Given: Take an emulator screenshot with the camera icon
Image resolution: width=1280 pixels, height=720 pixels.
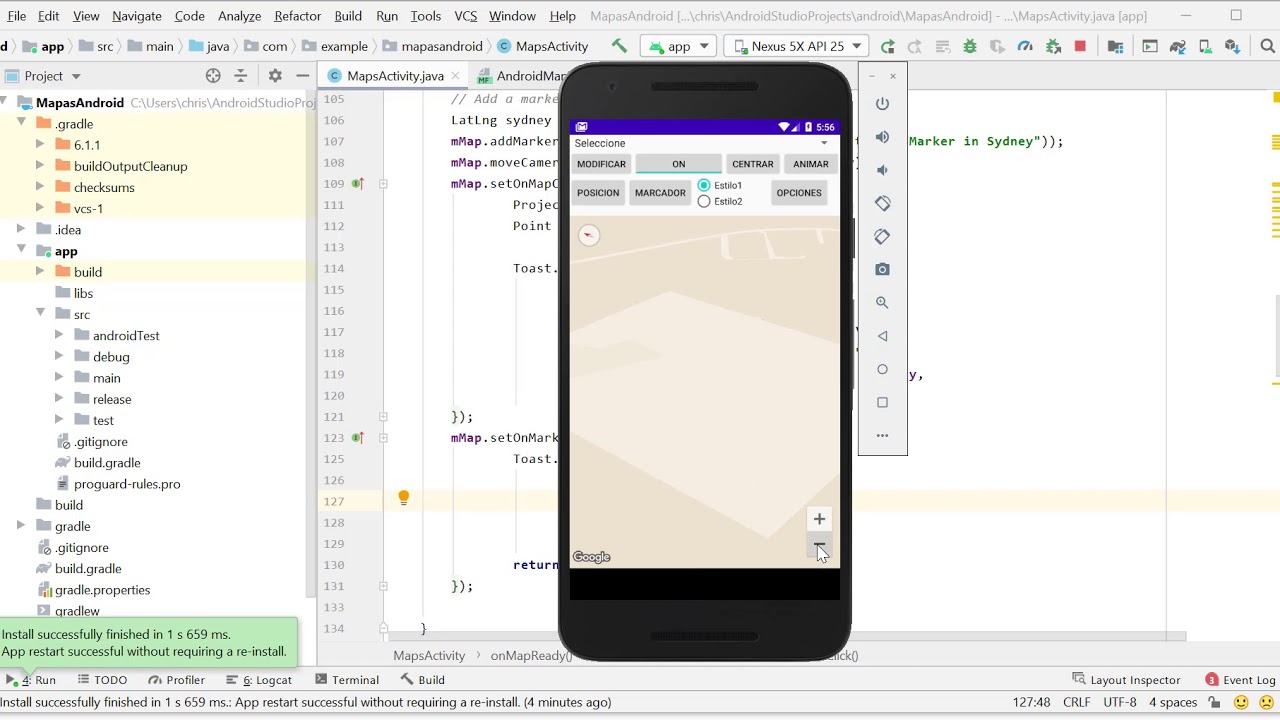Looking at the screenshot, I should pos(882,269).
